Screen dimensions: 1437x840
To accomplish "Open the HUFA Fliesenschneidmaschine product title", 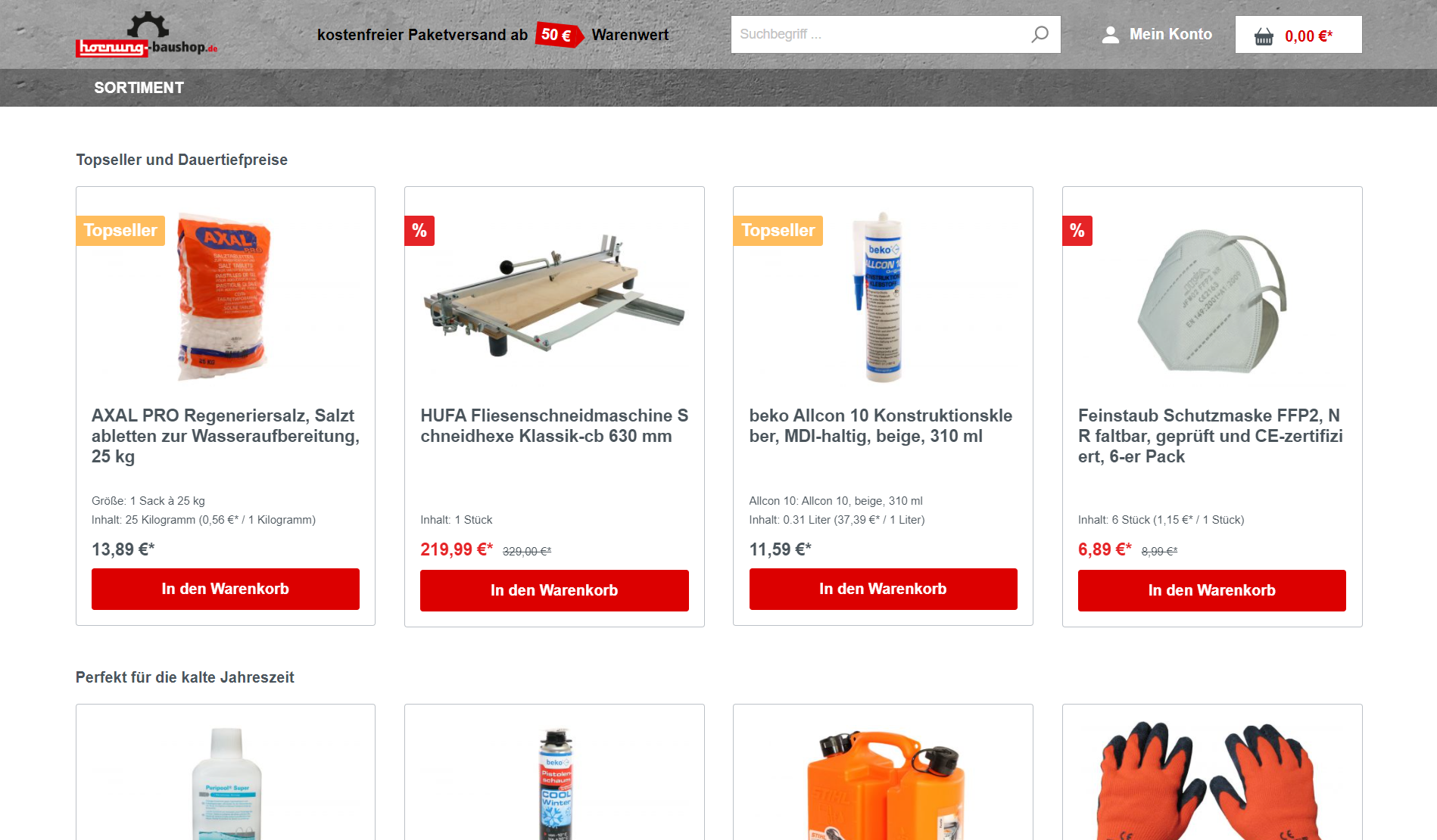I will tap(554, 425).
